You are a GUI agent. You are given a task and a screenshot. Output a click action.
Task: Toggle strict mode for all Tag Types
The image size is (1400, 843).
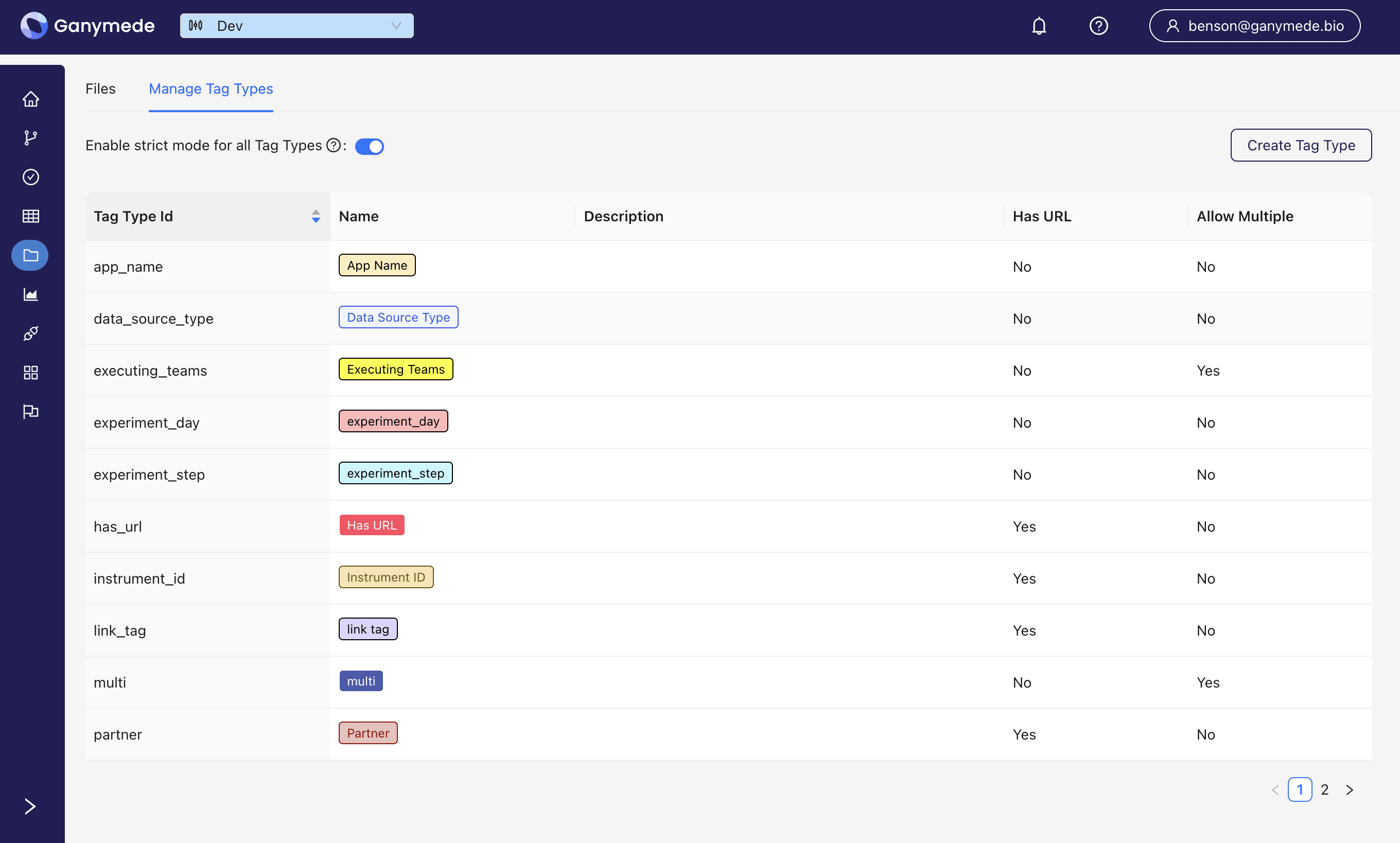(x=370, y=146)
